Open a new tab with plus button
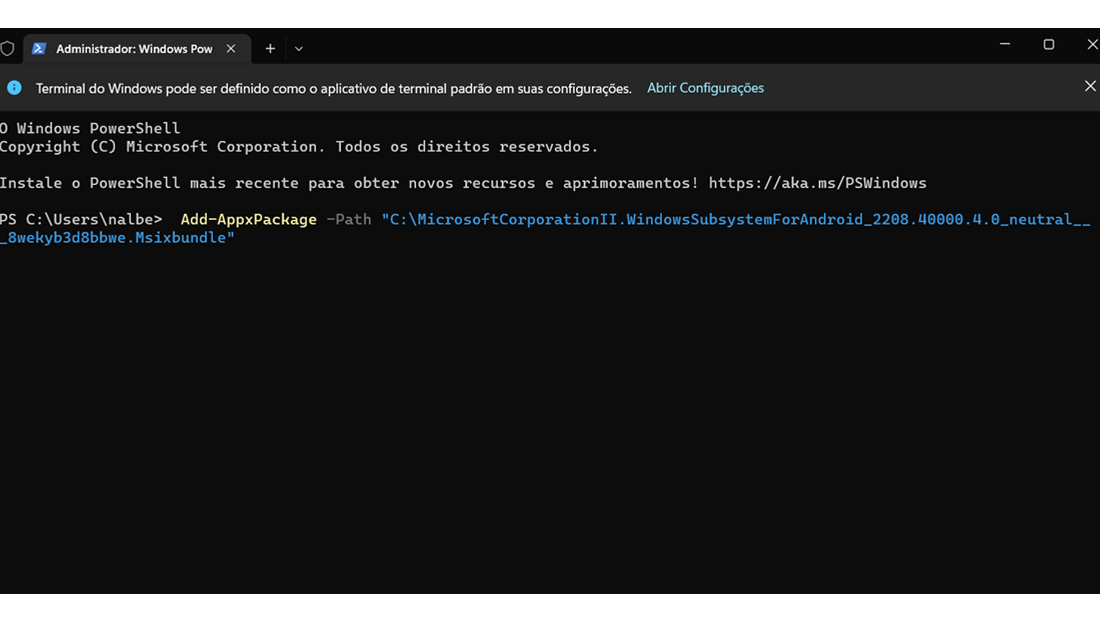Screen dimensions: 1100x620 coord(270,48)
